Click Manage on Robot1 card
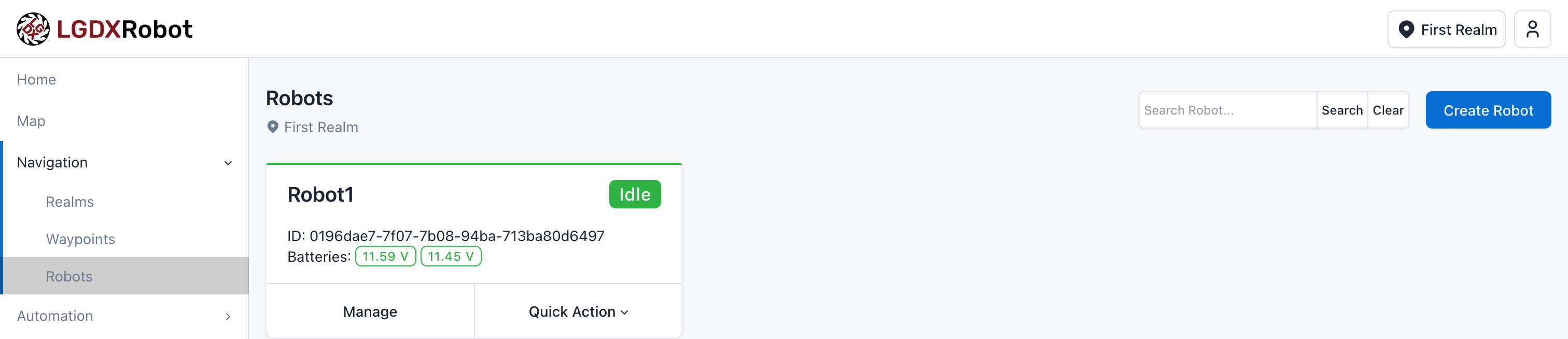Image resolution: width=1568 pixels, height=339 pixels. pos(370,312)
